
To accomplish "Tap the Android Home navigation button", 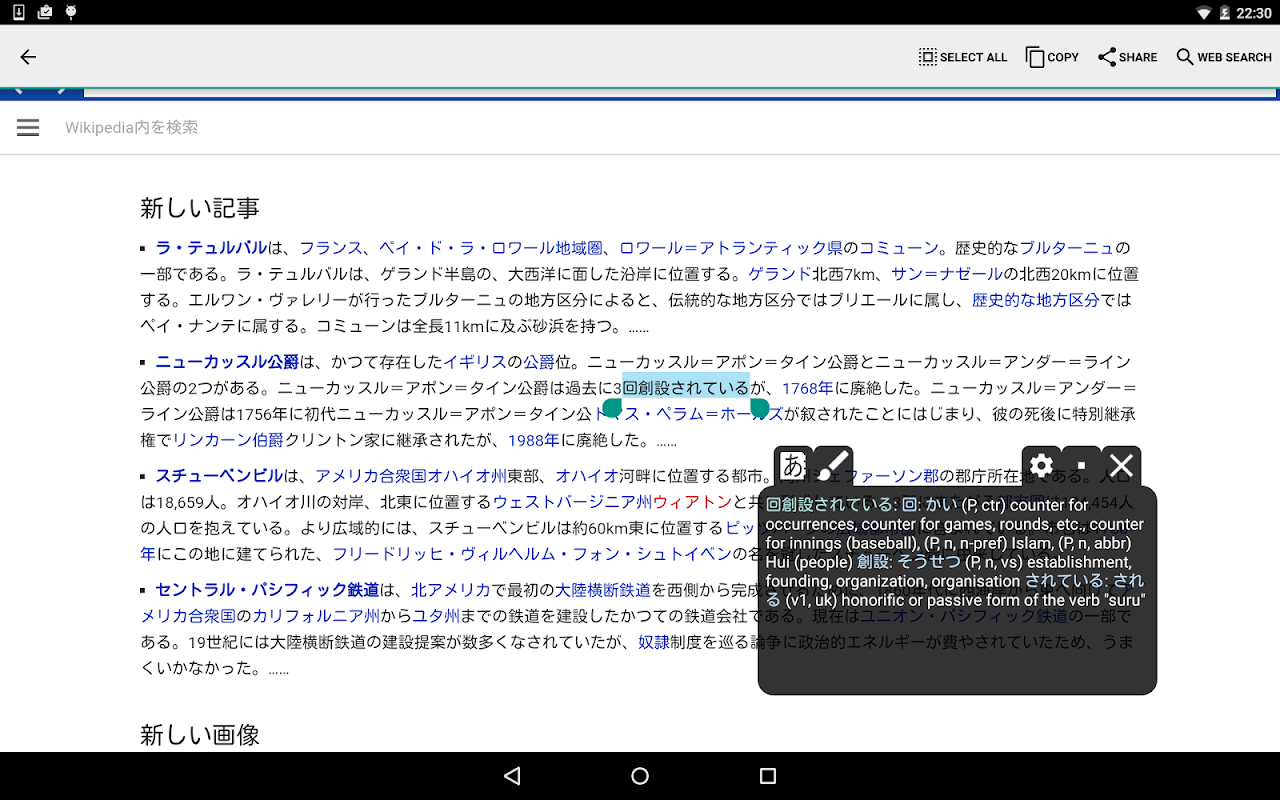I will click(640, 776).
